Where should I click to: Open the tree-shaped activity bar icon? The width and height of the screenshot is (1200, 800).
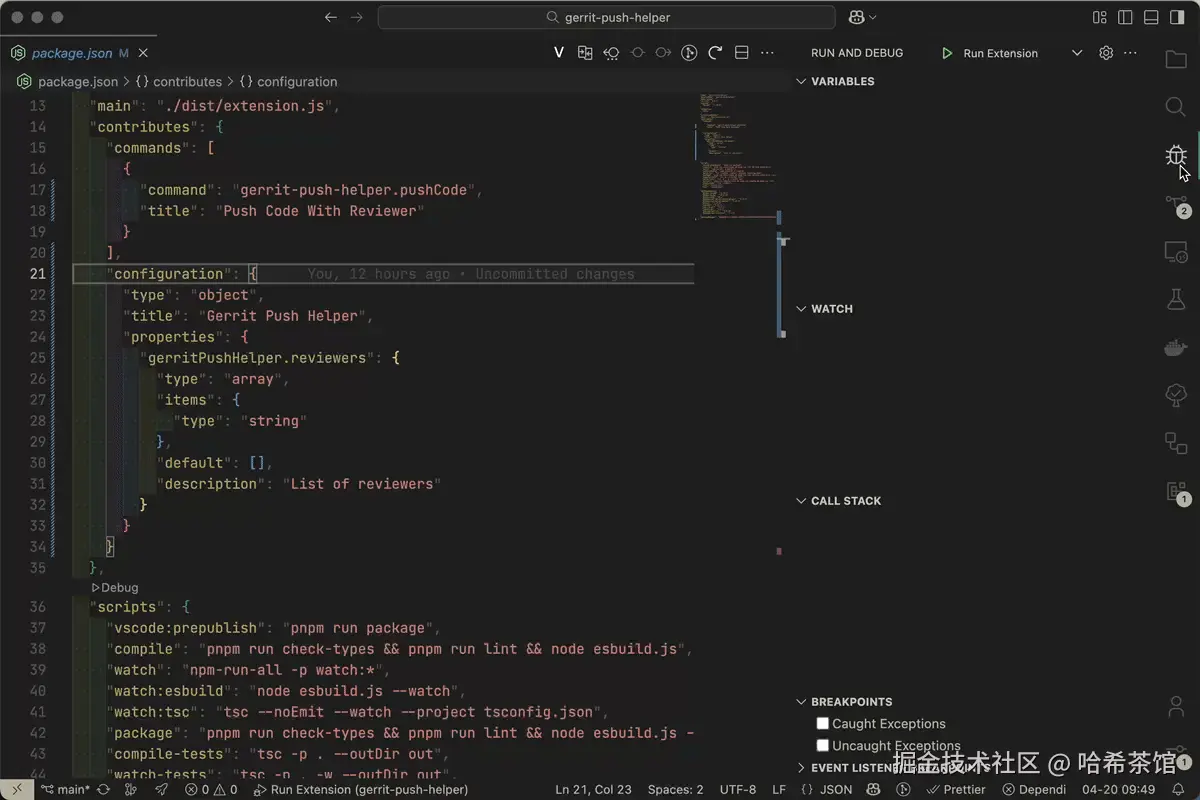tap(1176, 395)
